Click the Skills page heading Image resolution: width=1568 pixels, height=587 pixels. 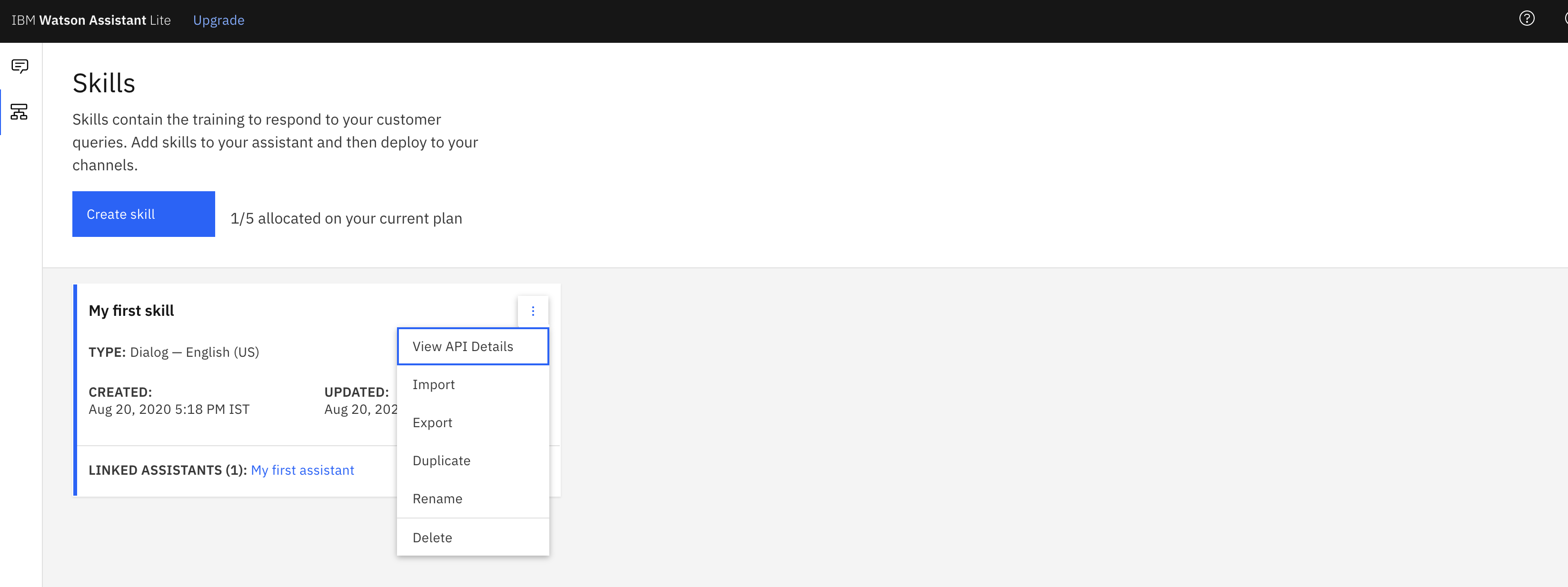point(104,83)
